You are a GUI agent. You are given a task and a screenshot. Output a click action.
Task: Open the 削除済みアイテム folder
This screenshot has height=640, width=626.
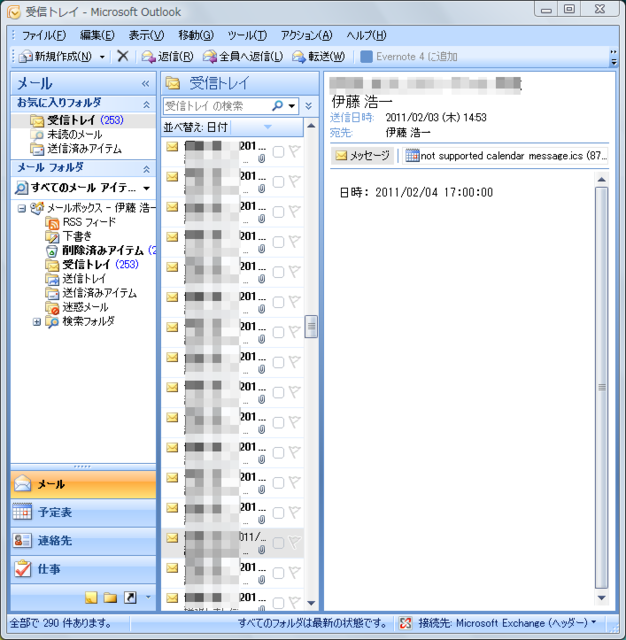tap(100, 250)
